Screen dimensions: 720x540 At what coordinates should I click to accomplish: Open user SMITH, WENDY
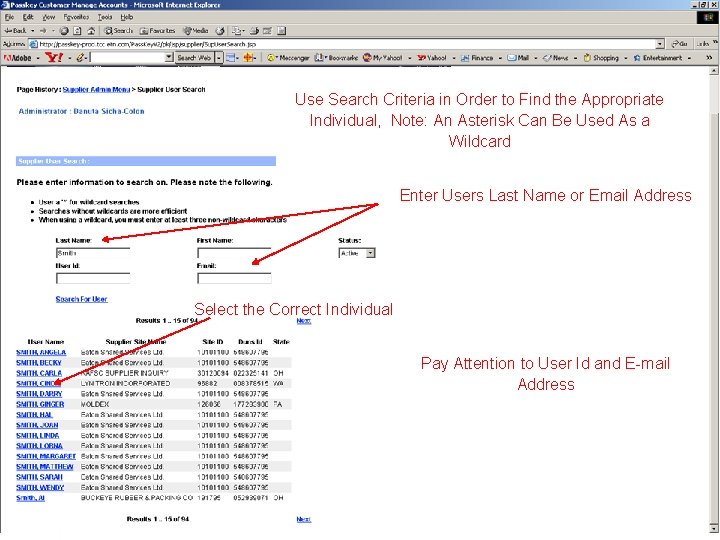point(40,487)
